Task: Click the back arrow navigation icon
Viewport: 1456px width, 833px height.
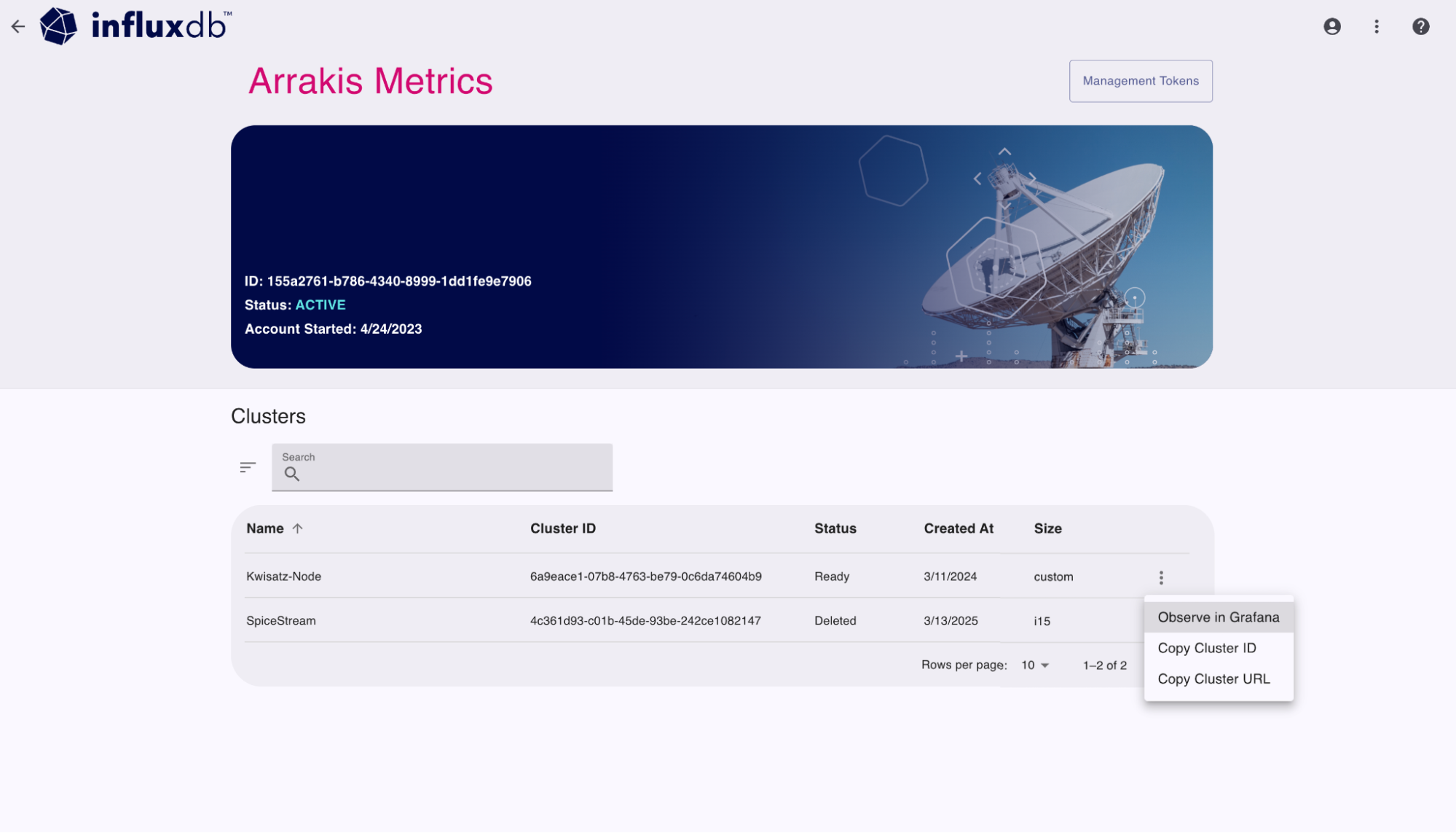Action: 18,26
